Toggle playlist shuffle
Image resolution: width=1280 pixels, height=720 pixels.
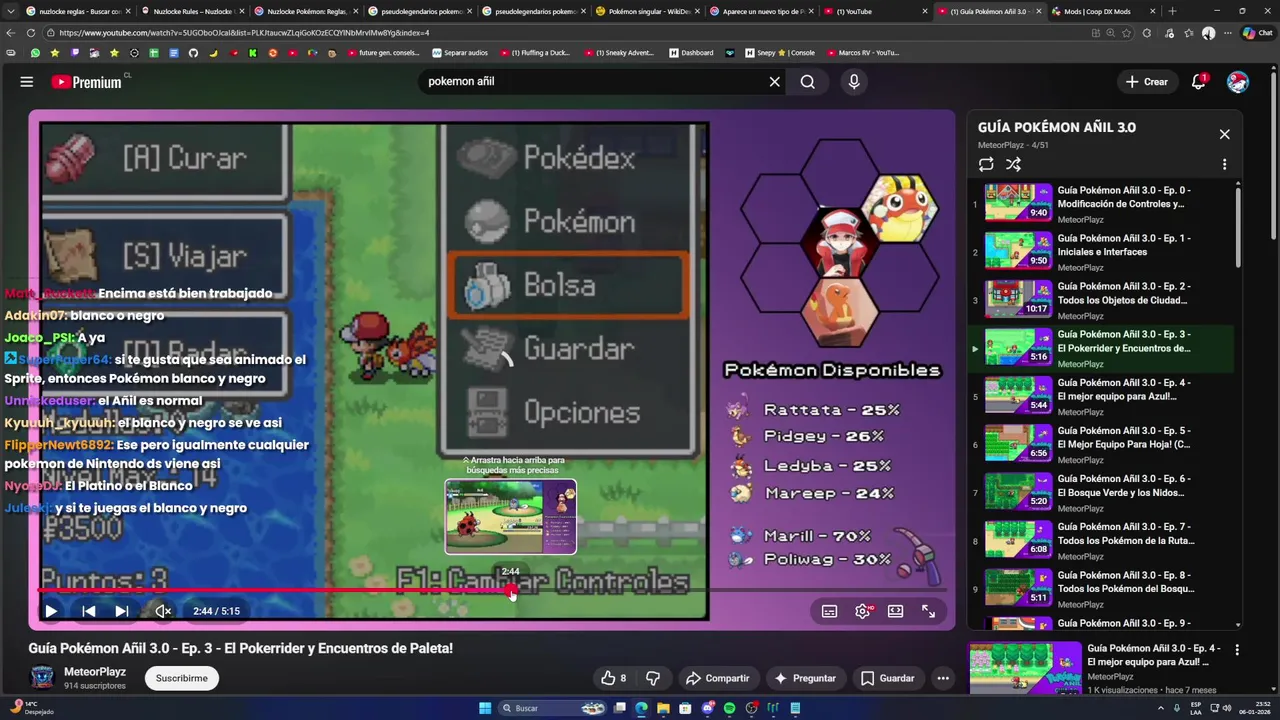click(1013, 164)
